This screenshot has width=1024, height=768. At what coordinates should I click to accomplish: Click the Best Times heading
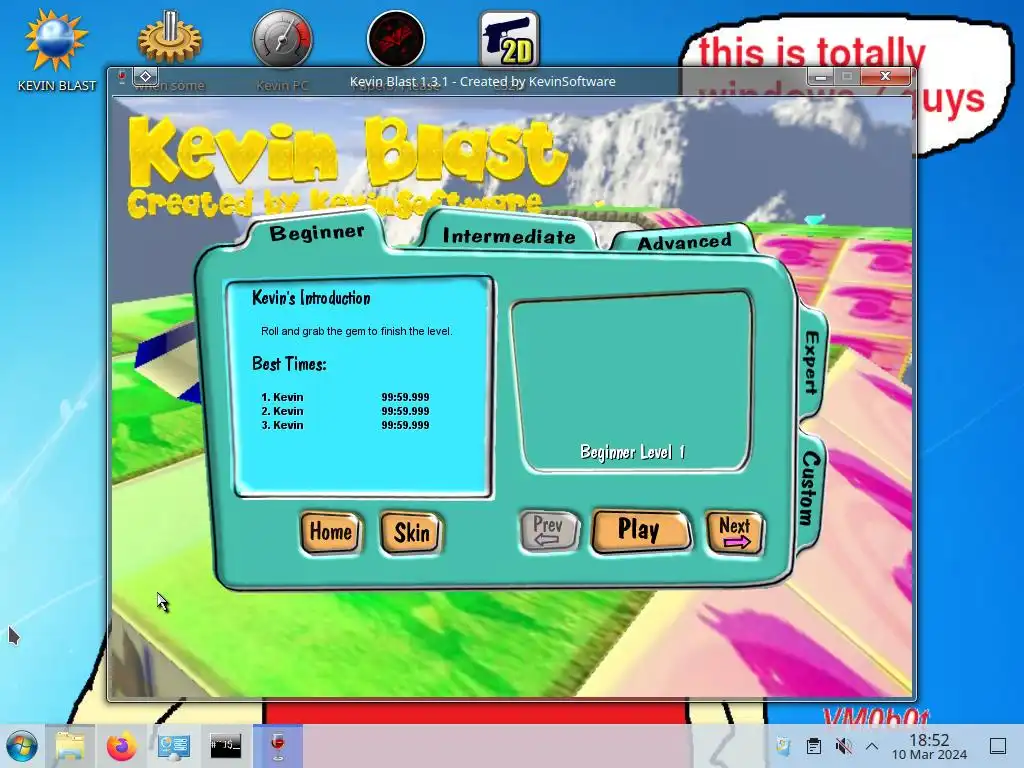[x=289, y=364]
